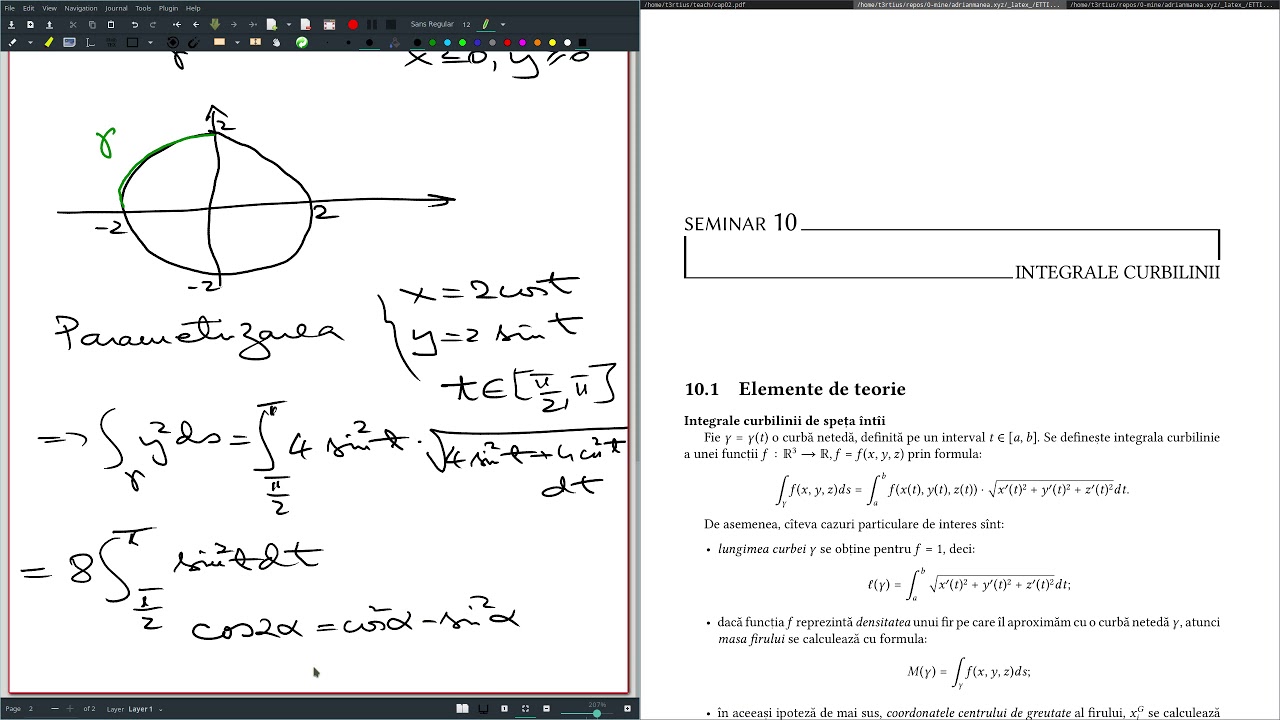Screen dimensions: 1280x720
Task: Click the Sans Regular 12 font button
Action: (440, 24)
